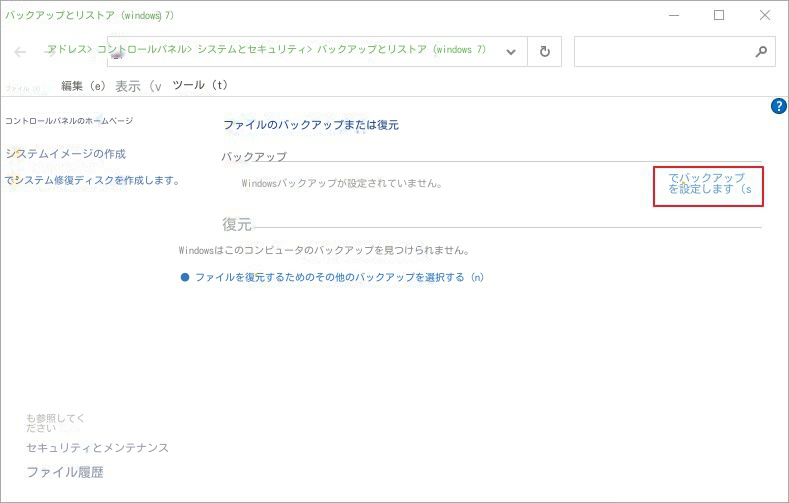Click the back navigation arrow
This screenshot has height=503, width=789.
(x=20, y=52)
